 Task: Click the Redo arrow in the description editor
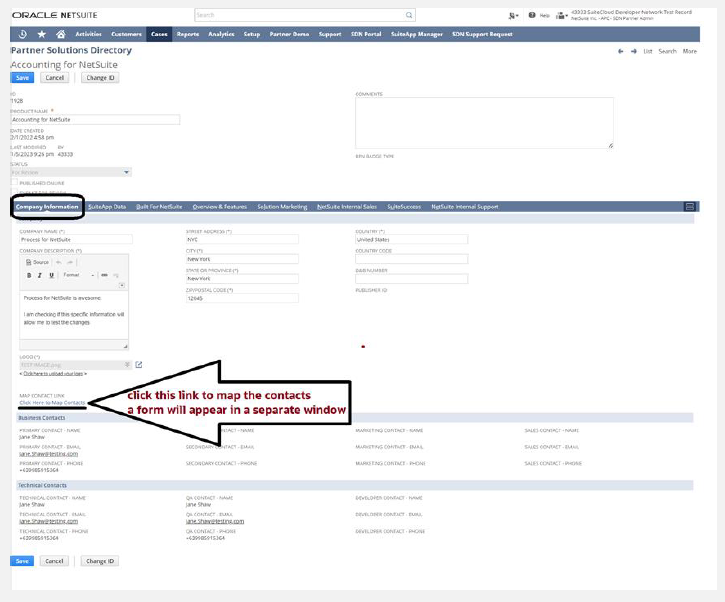[70, 262]
